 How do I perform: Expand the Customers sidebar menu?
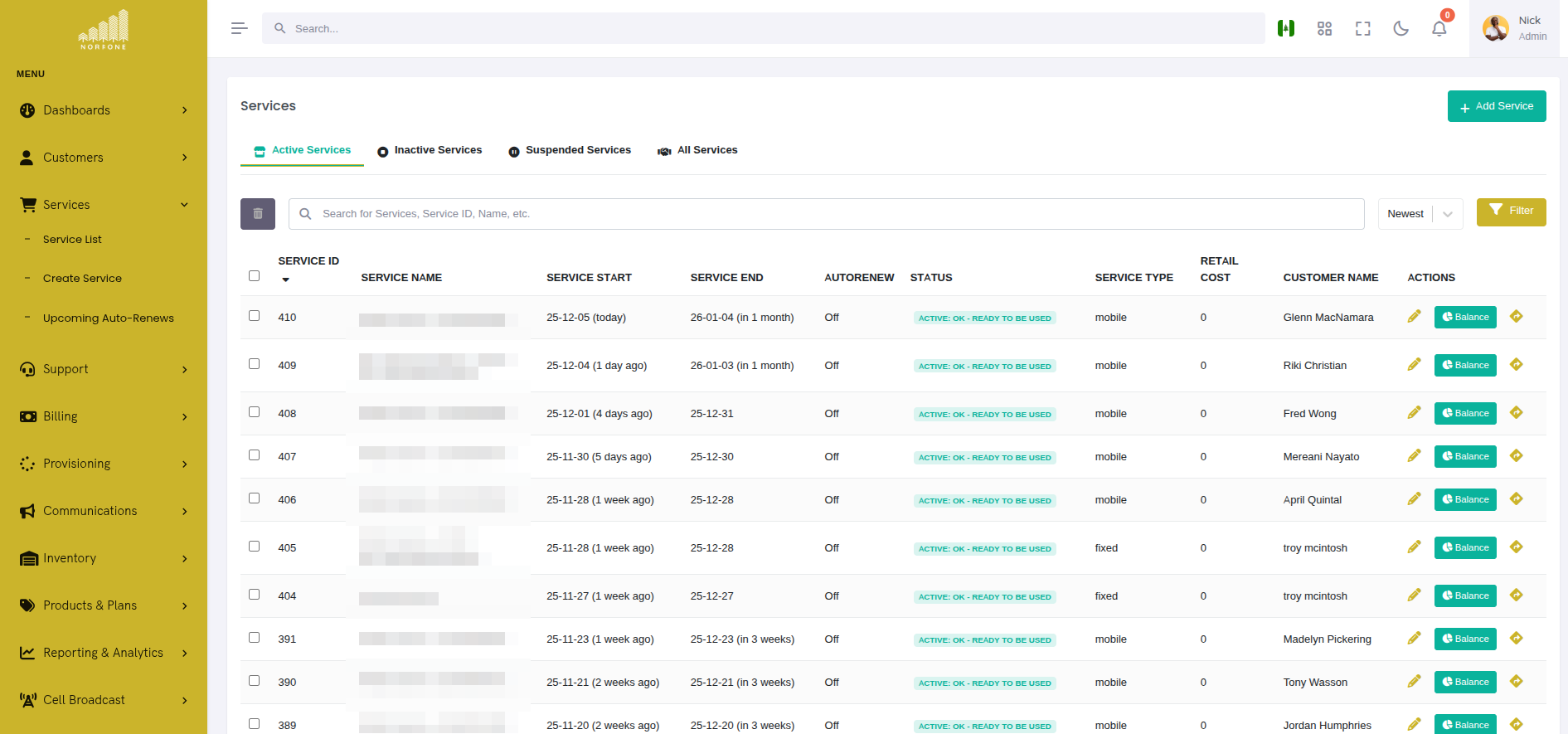103,158
